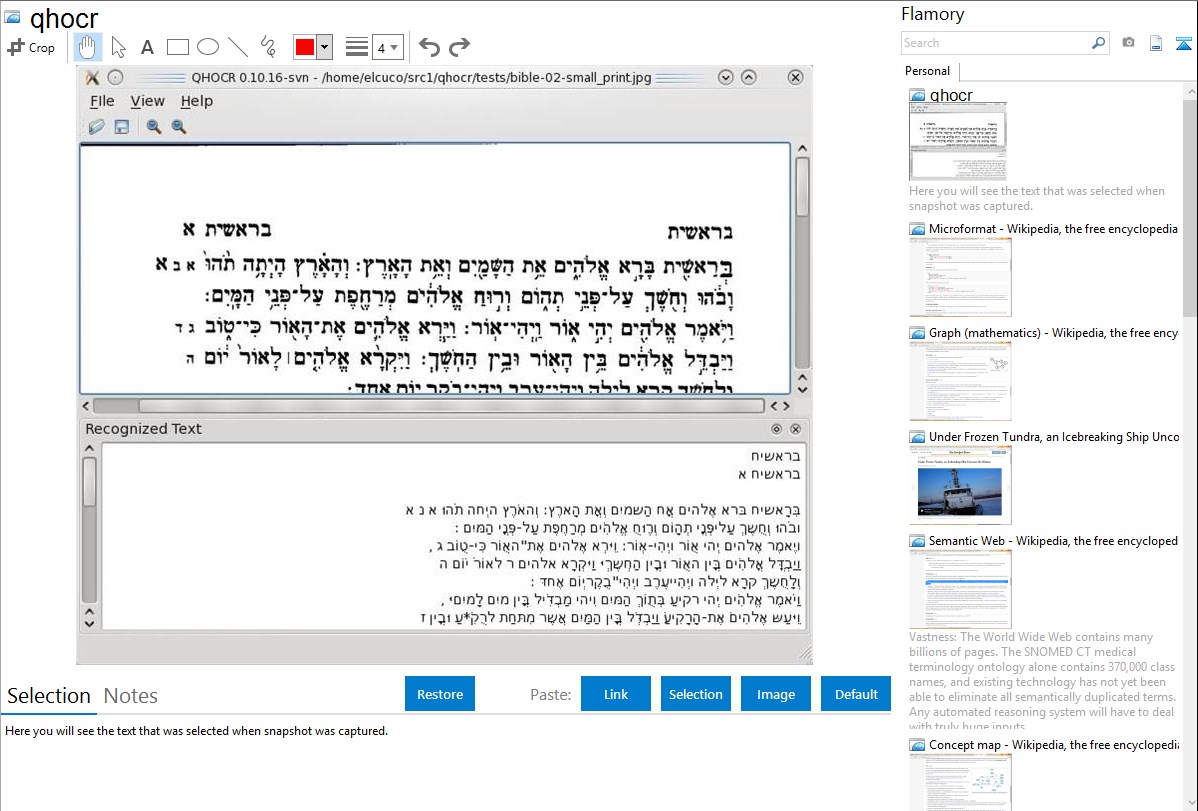The image size is (1198, 811).
Task: Click the 'Recognized Text' panel title
Action: pyautogui.click(x=144, y=429)
